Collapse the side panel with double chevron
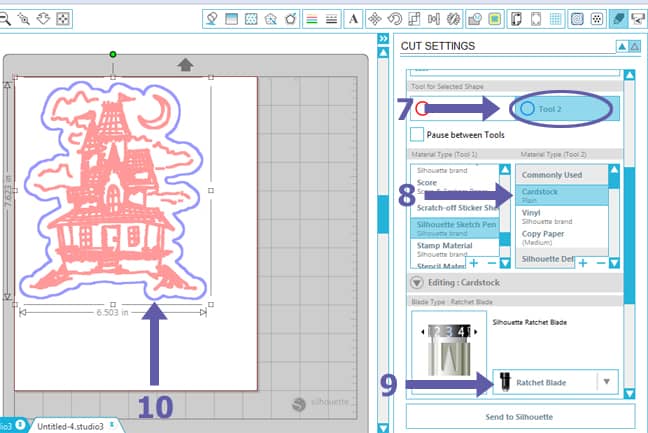 [384, 38]
